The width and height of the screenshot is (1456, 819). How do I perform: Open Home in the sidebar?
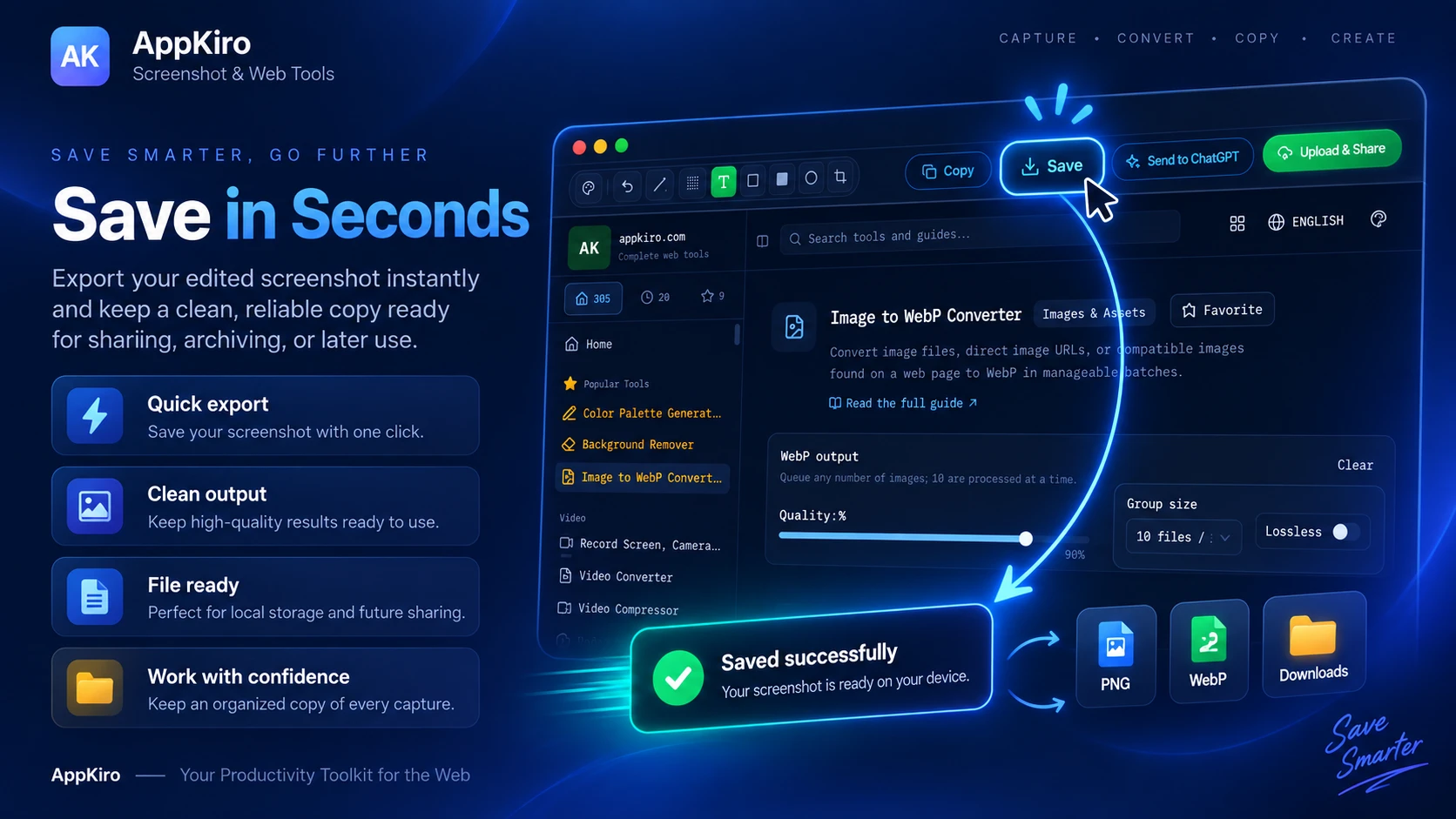point(589,345)
